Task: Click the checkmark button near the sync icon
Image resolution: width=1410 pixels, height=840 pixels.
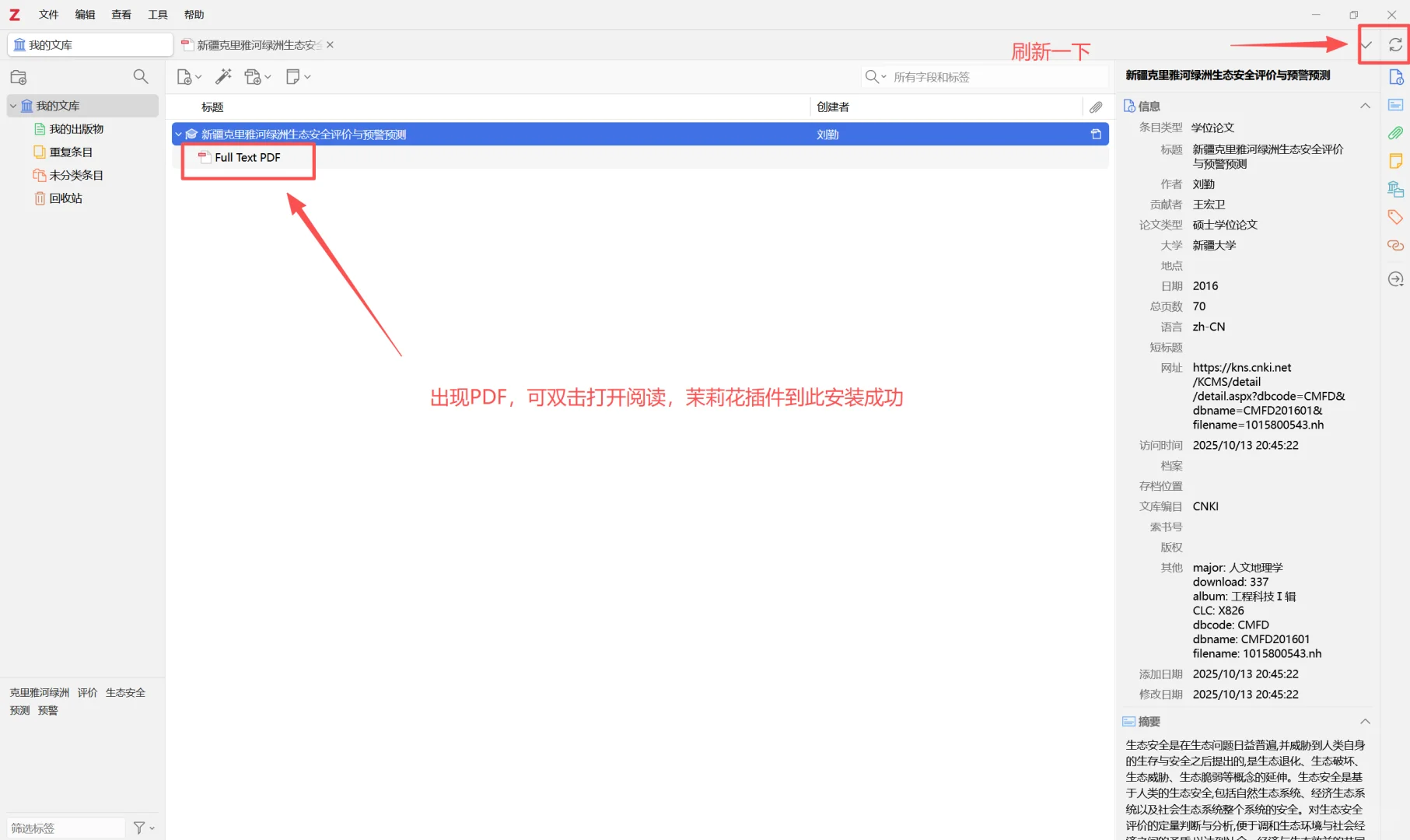Action: [1366, 46]
